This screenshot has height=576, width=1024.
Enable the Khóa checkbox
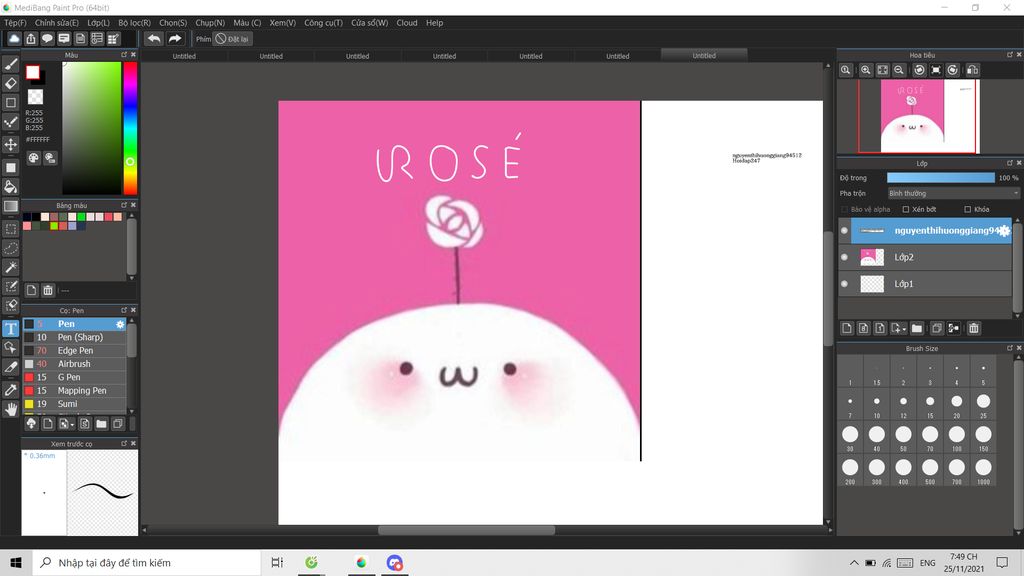[968, 210]
